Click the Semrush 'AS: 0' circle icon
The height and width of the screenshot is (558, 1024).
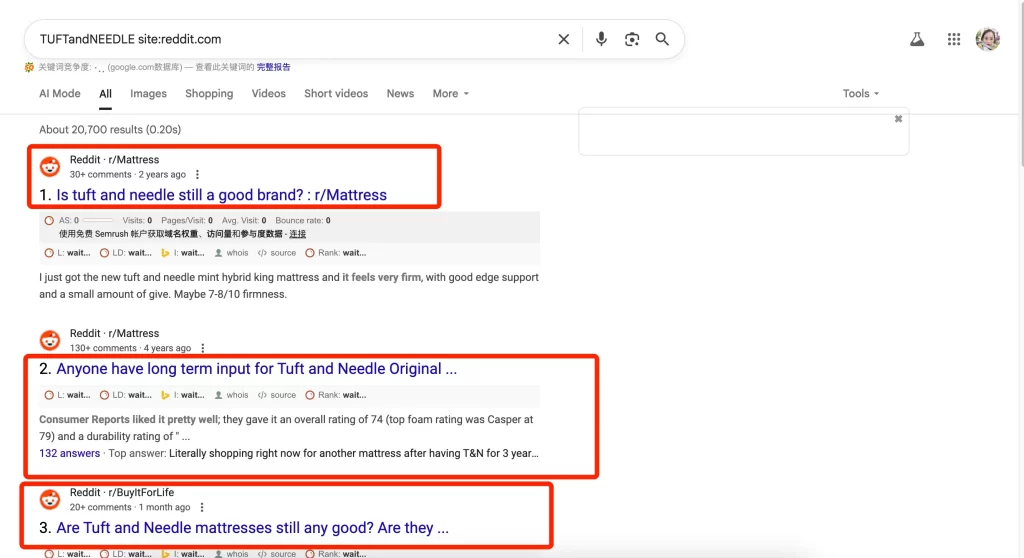(x=49, y=221)
